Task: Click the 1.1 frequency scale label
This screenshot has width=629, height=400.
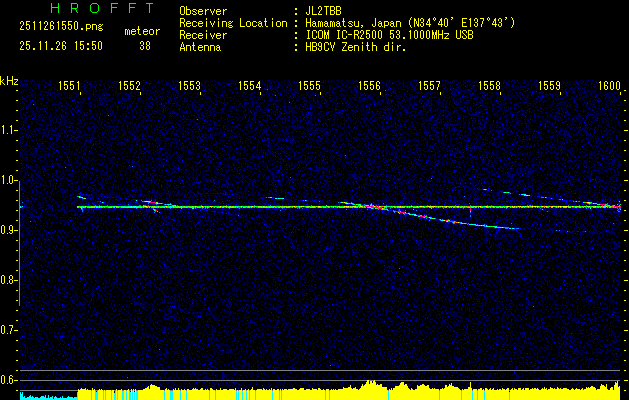Action: pyautogui.click(x=9, y=131)
